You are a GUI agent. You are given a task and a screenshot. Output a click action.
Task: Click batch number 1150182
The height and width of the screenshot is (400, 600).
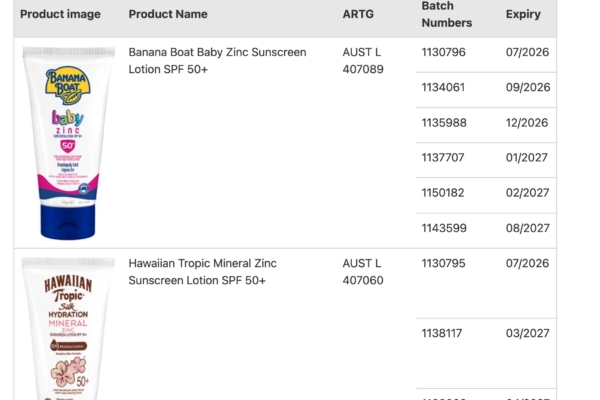[x=443, y=193]
